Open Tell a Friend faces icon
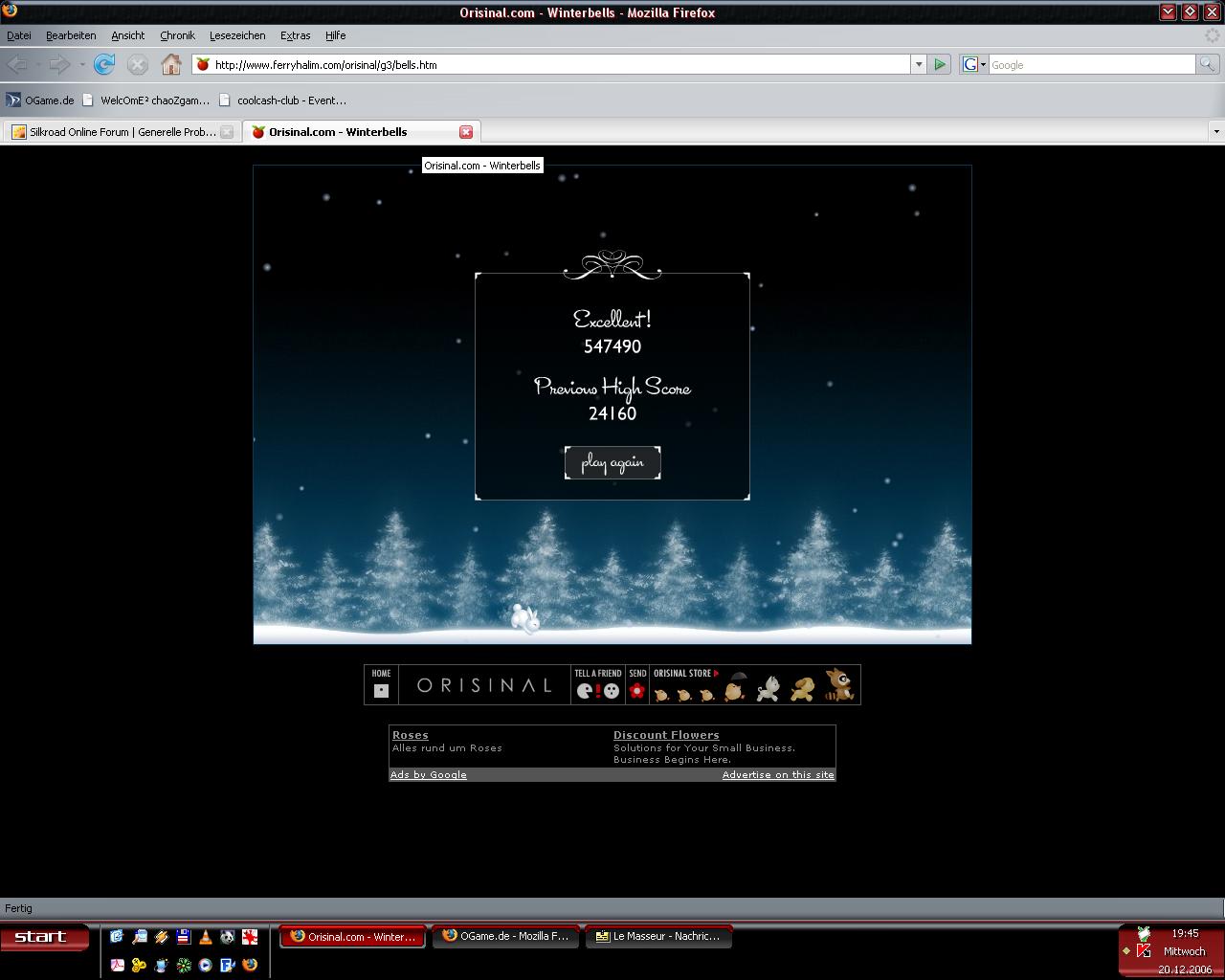Viewport: 1225px width, 980px height. point(598,690)
